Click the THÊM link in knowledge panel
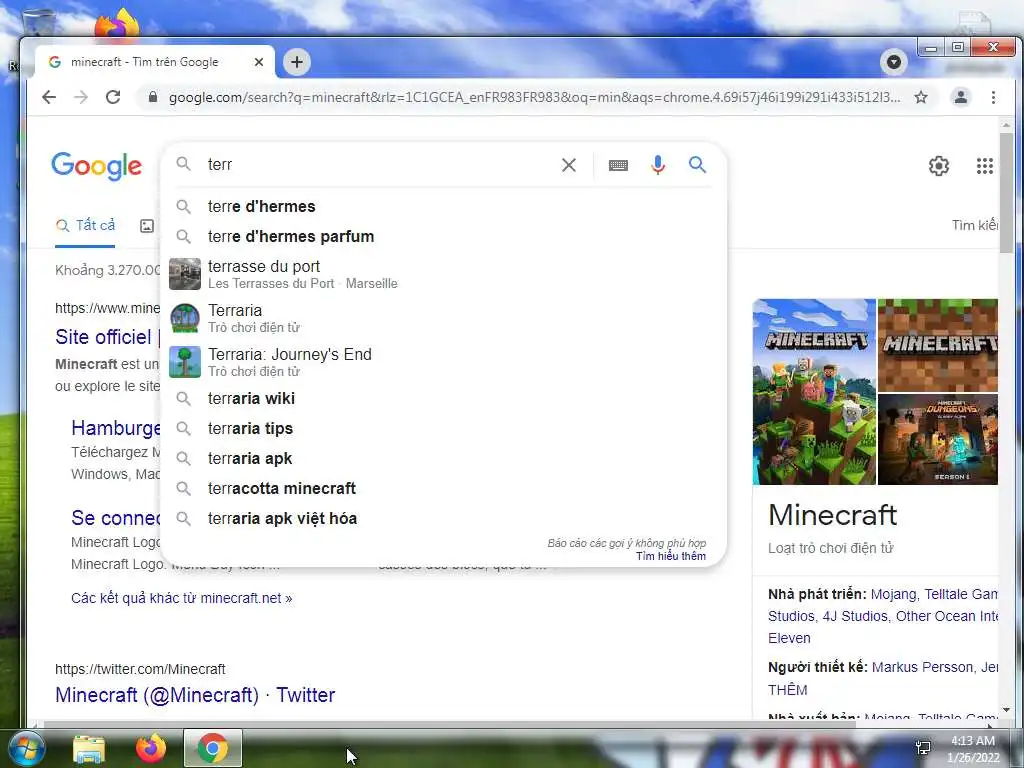 coord(788,690)
